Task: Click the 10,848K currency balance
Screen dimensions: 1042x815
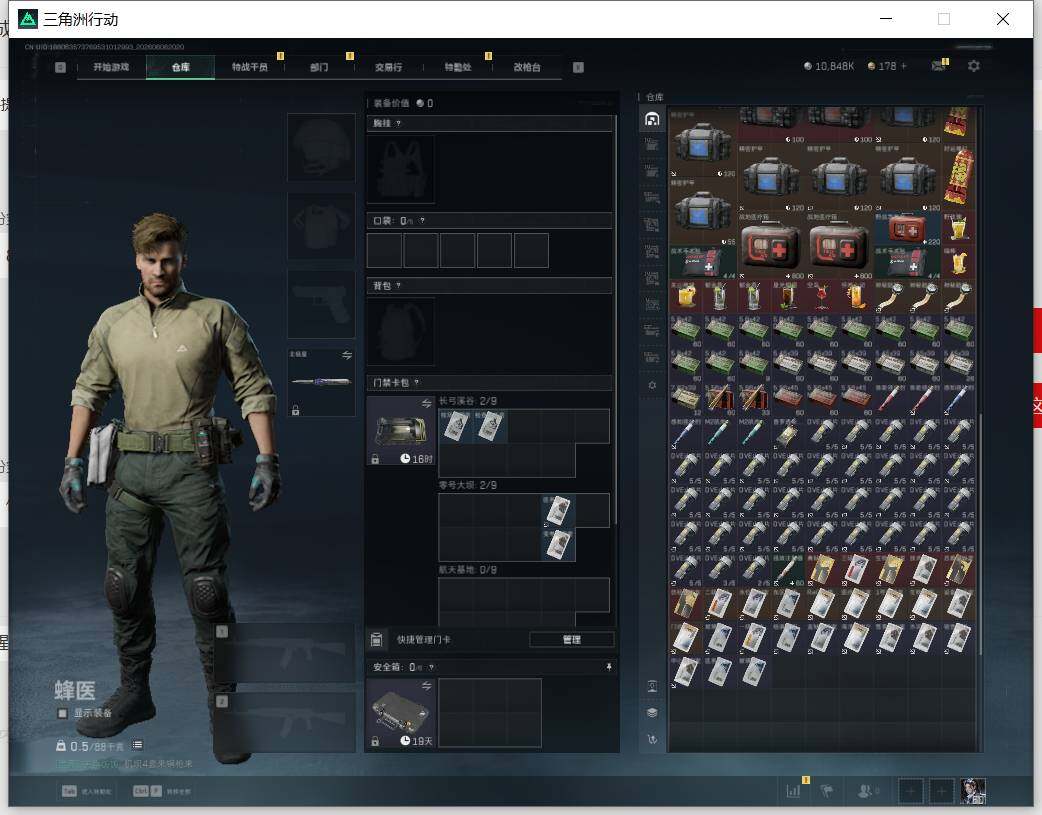Action: point(829,66)
